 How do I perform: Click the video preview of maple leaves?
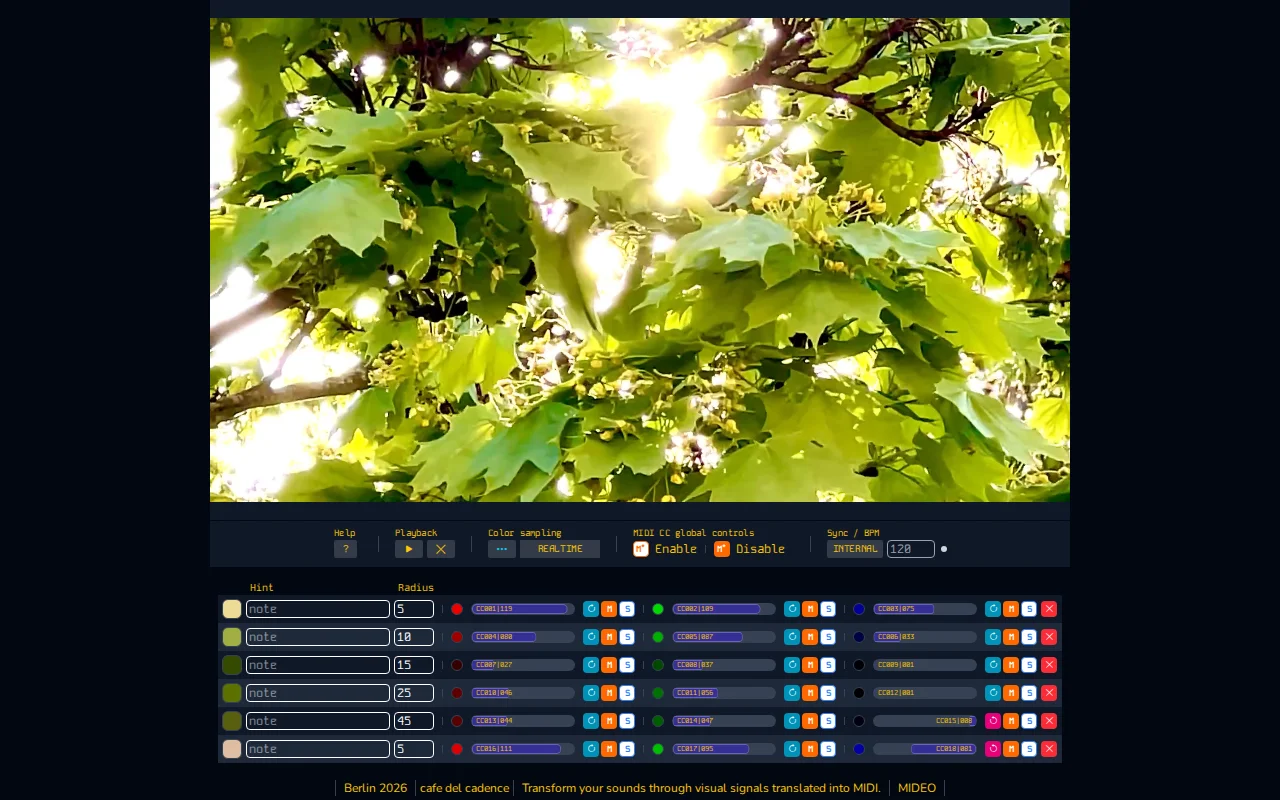click(x=640, y=260)
